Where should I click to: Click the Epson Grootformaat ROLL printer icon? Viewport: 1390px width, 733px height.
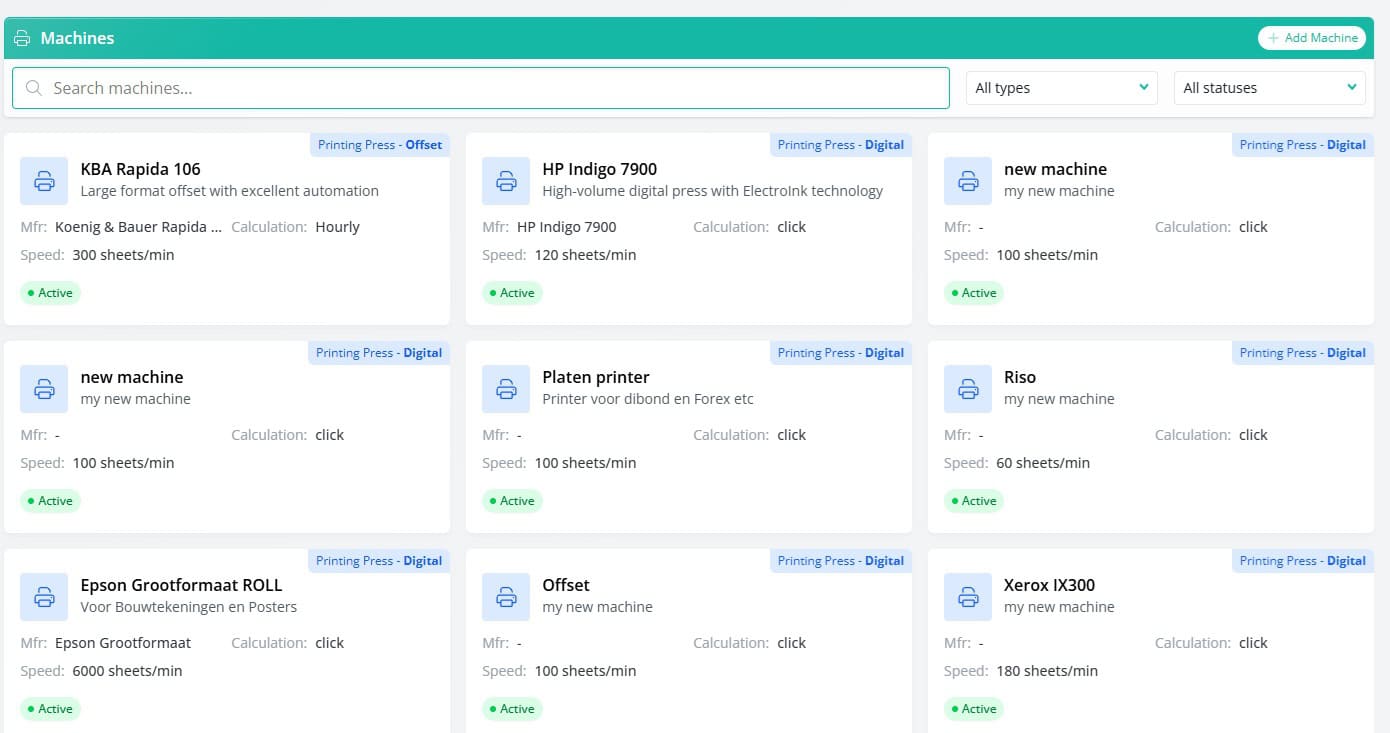coord(44,597)
